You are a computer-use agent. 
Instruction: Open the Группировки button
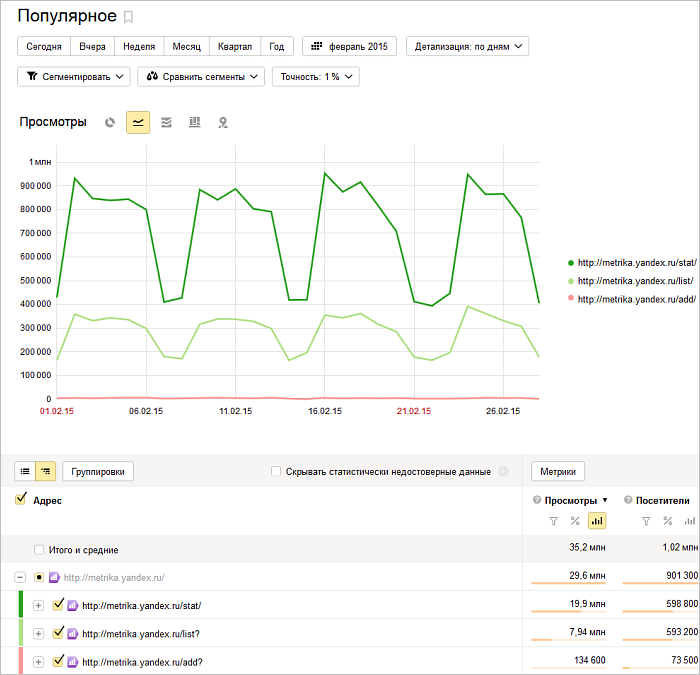point(98,471)
